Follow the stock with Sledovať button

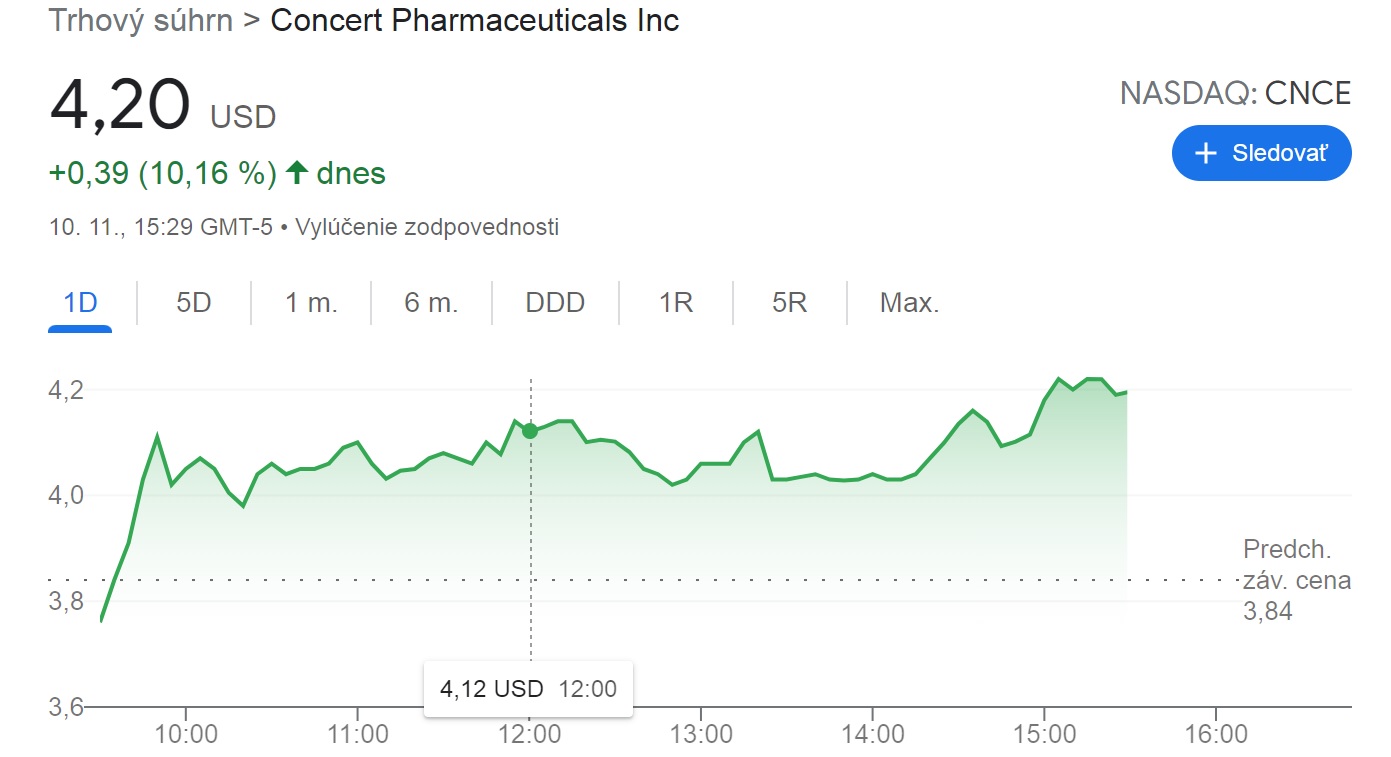(x=1262, y=153)
